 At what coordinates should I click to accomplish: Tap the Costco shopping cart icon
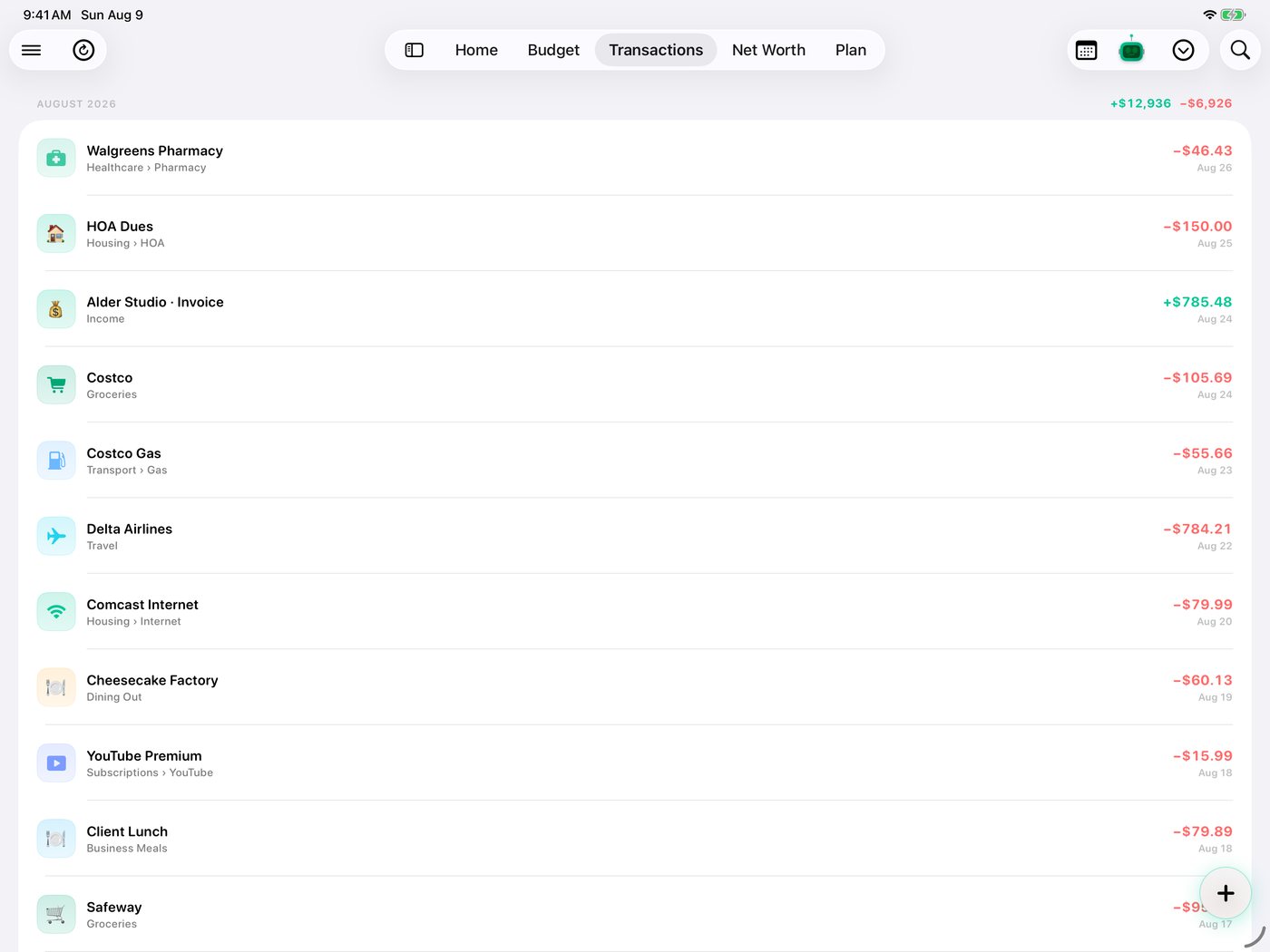pyautogui.click(x=56, y=385)
